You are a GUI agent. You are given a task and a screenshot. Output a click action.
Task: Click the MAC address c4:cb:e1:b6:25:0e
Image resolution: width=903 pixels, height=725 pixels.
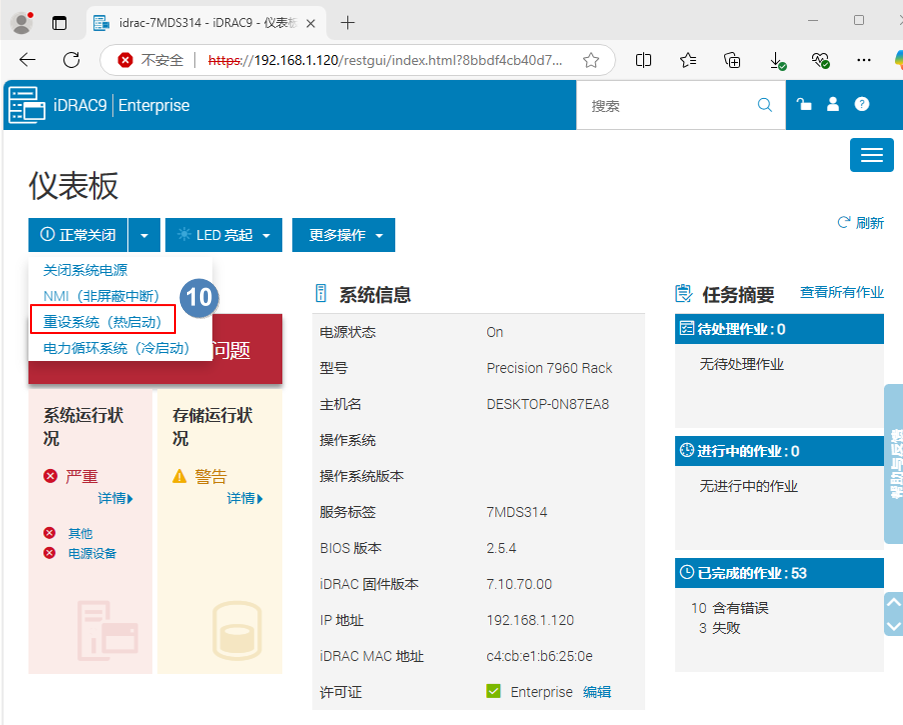[x=539, y=656]
